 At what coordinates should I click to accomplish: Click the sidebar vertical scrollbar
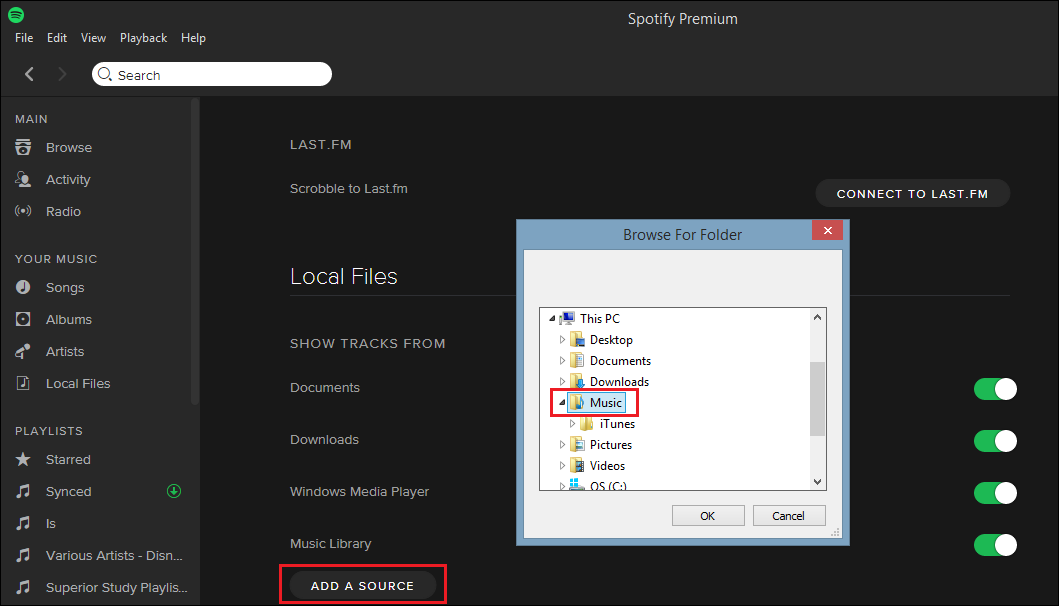pyautogui.click(x=195, y=251)
